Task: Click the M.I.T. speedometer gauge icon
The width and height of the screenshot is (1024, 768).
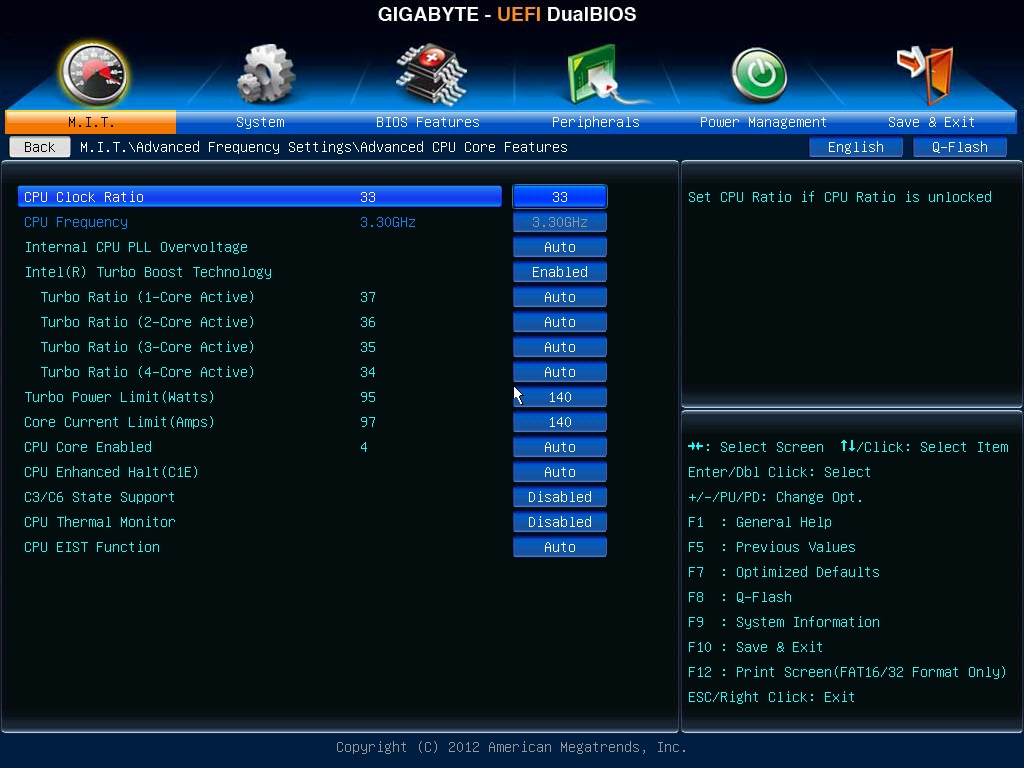Action: (x=93, y=74)
